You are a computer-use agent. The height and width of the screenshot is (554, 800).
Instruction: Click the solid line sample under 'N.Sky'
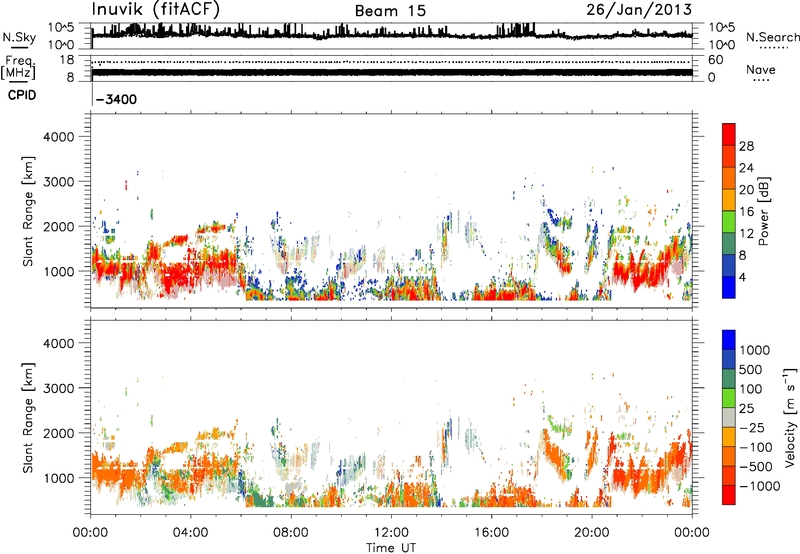tap(19, 48)
